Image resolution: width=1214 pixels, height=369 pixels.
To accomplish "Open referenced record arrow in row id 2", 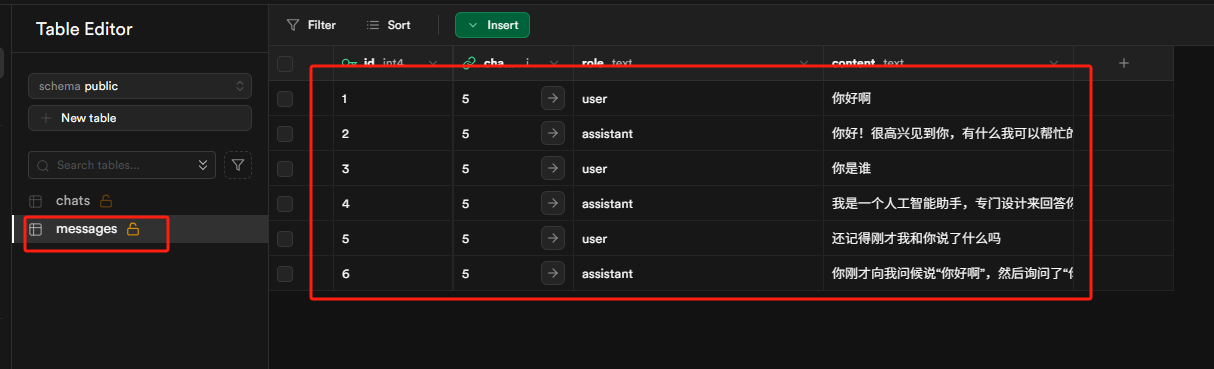I will tap(553, 134).
